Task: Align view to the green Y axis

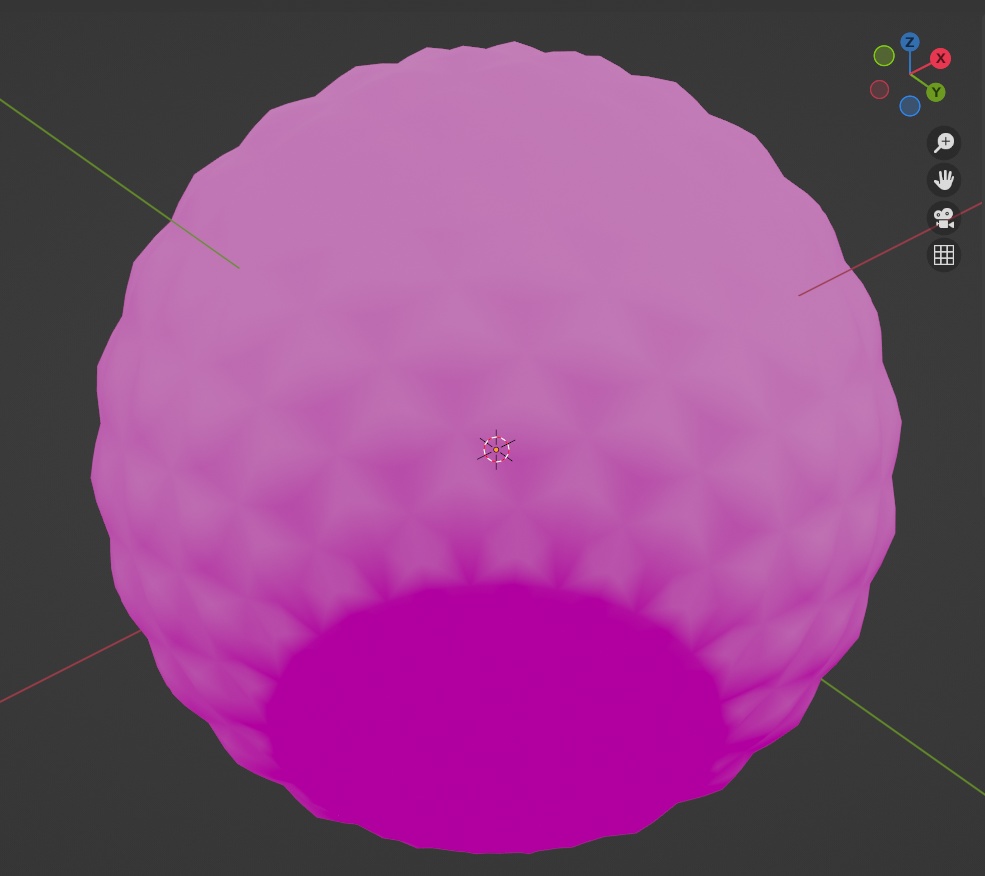Action: pos(936,92)
